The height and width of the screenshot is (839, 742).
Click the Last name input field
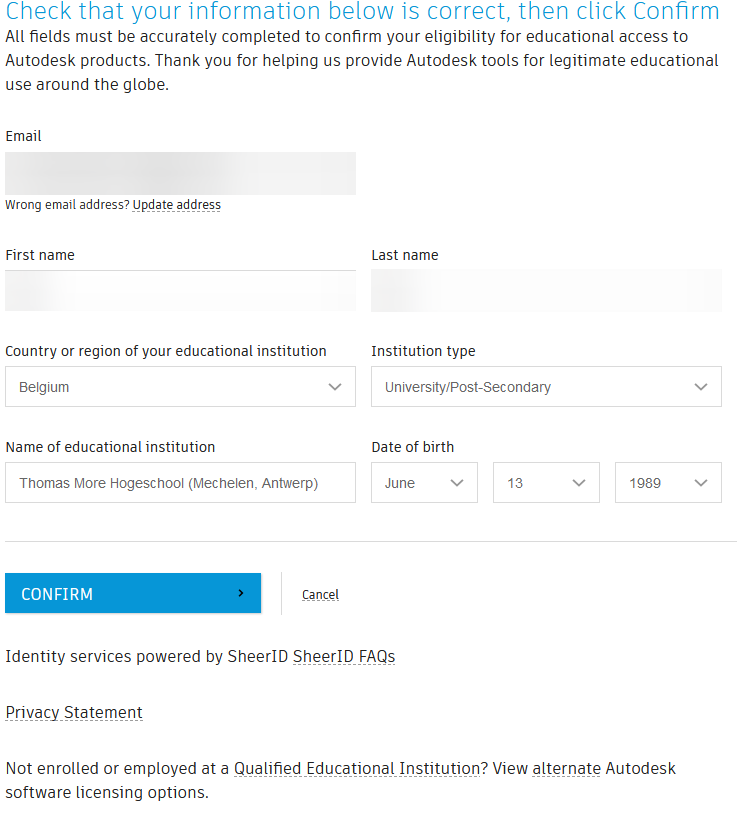pyautogui.click(x=546, y=291)
